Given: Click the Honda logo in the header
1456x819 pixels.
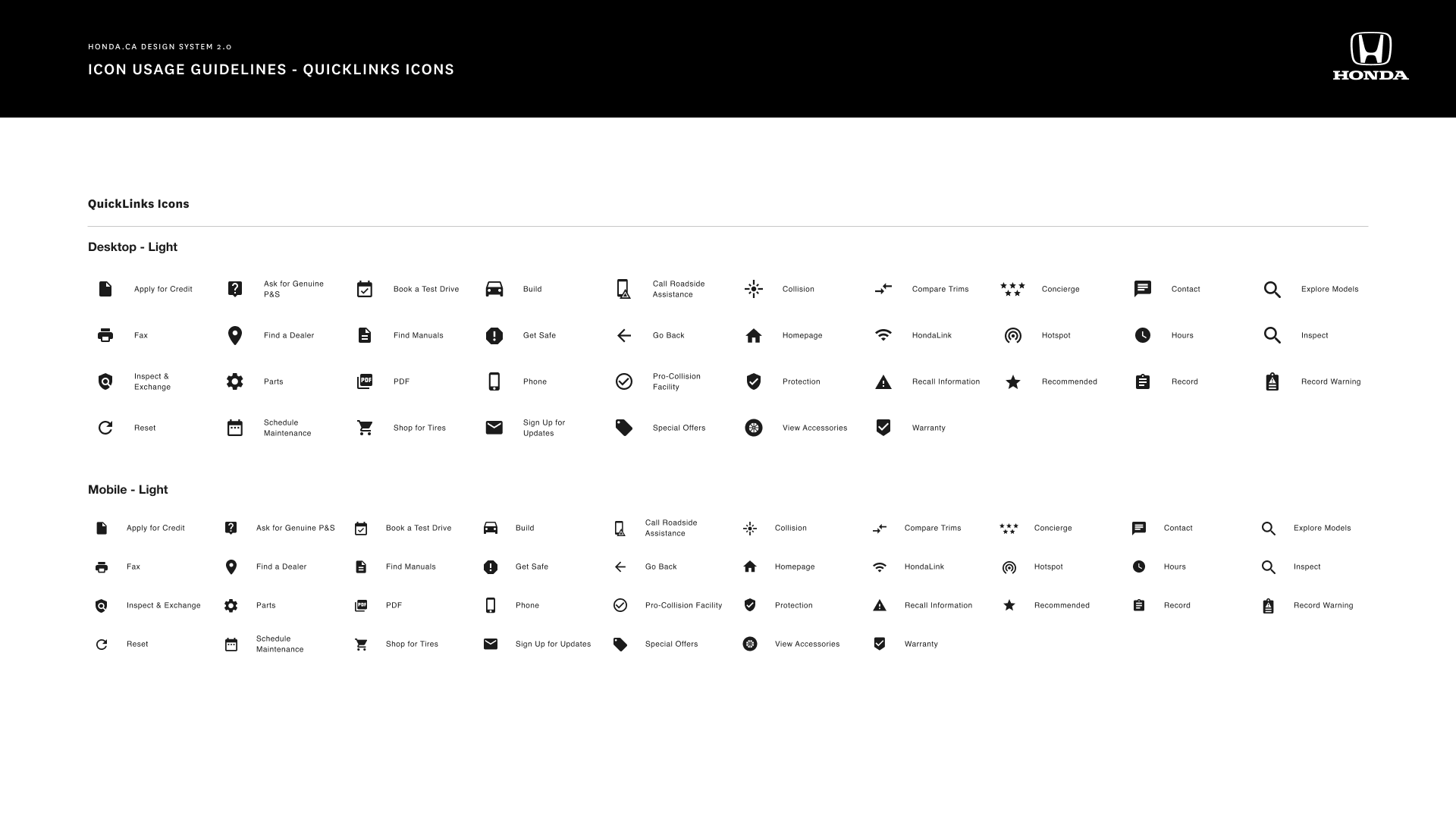Looking at the screenshot, I should pyautogui.click(x=1371, y=56).
